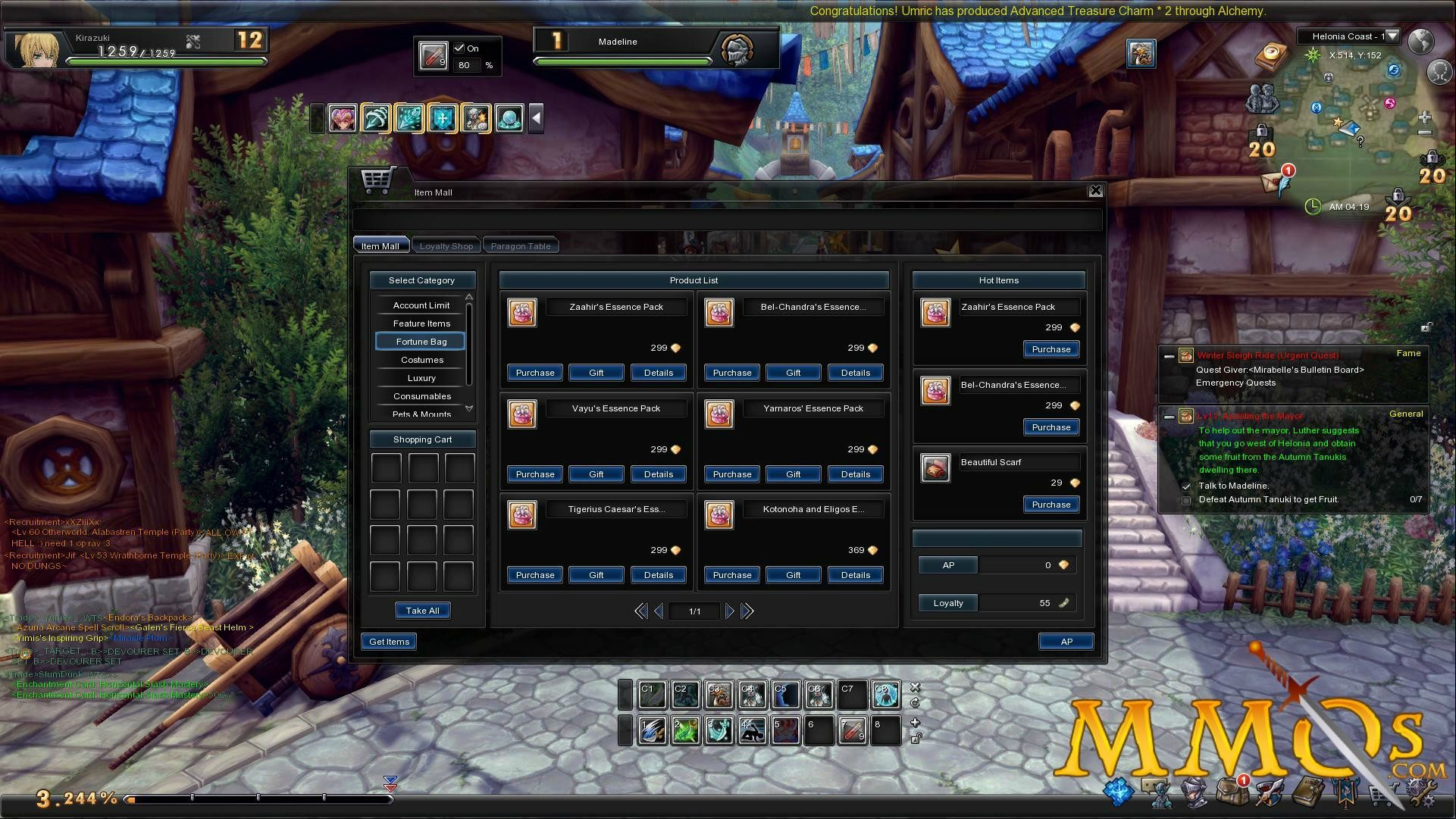Switch to Loyalty Shop tab
1456x819 pixels.
(446, 245)
